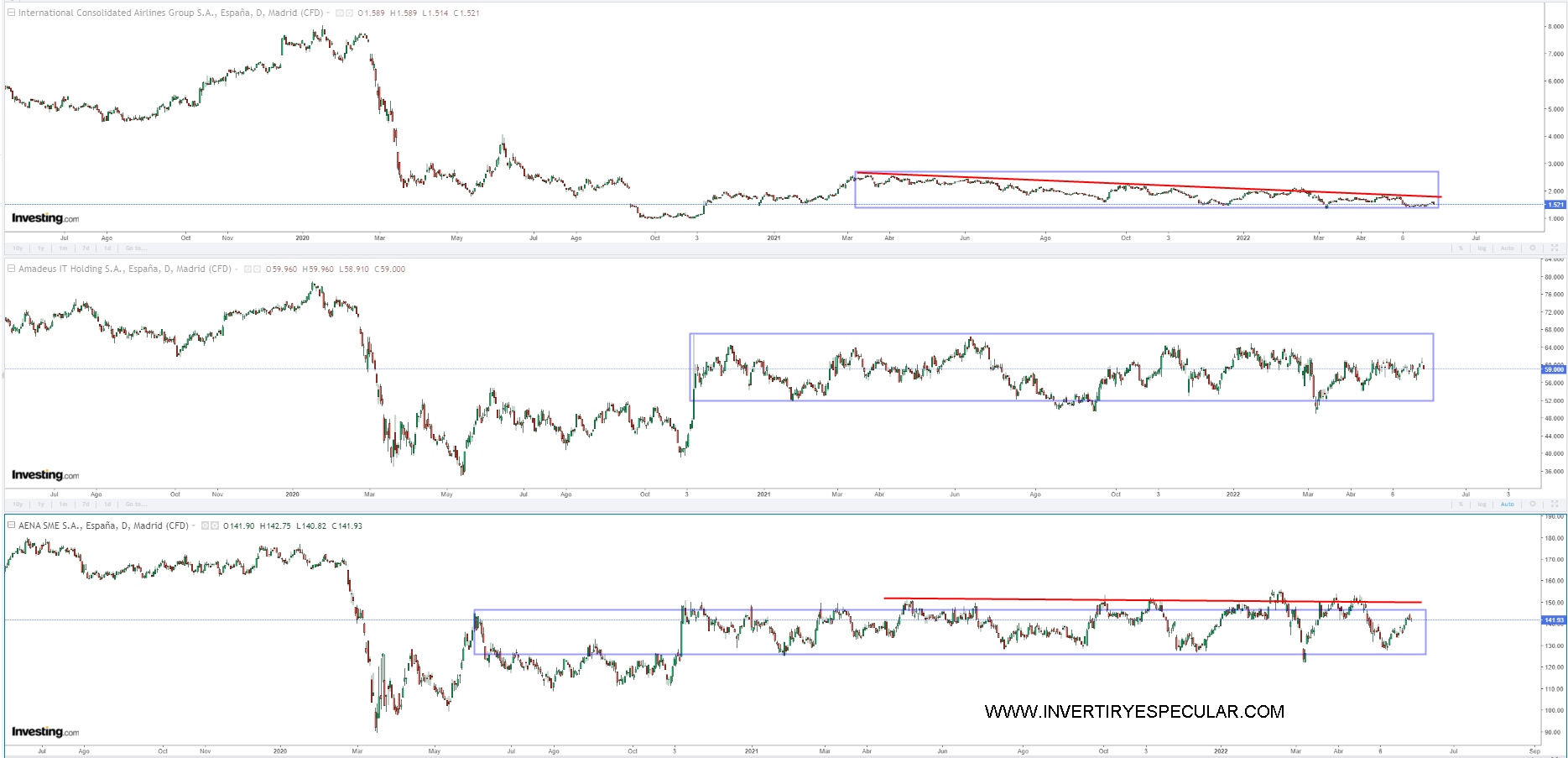Image resolution: width=1568 pixels, height=758 pixels.
Task: Open format gear beside Amadeus title
Action: click(258, 269)
